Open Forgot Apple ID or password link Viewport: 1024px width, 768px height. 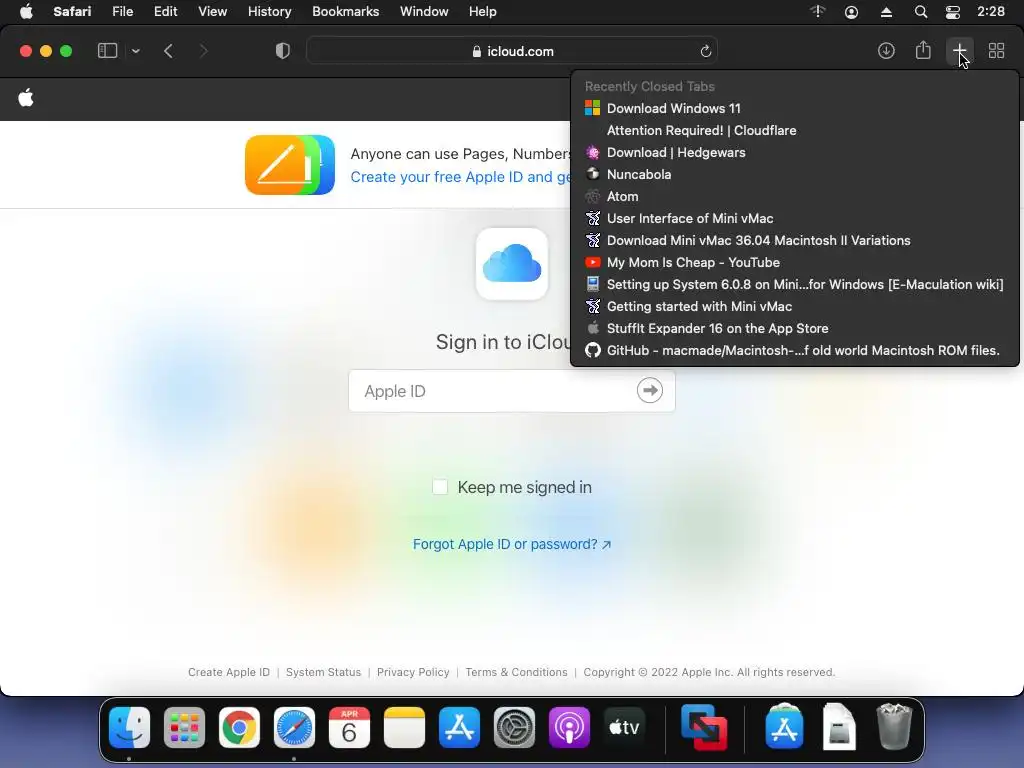512,544
